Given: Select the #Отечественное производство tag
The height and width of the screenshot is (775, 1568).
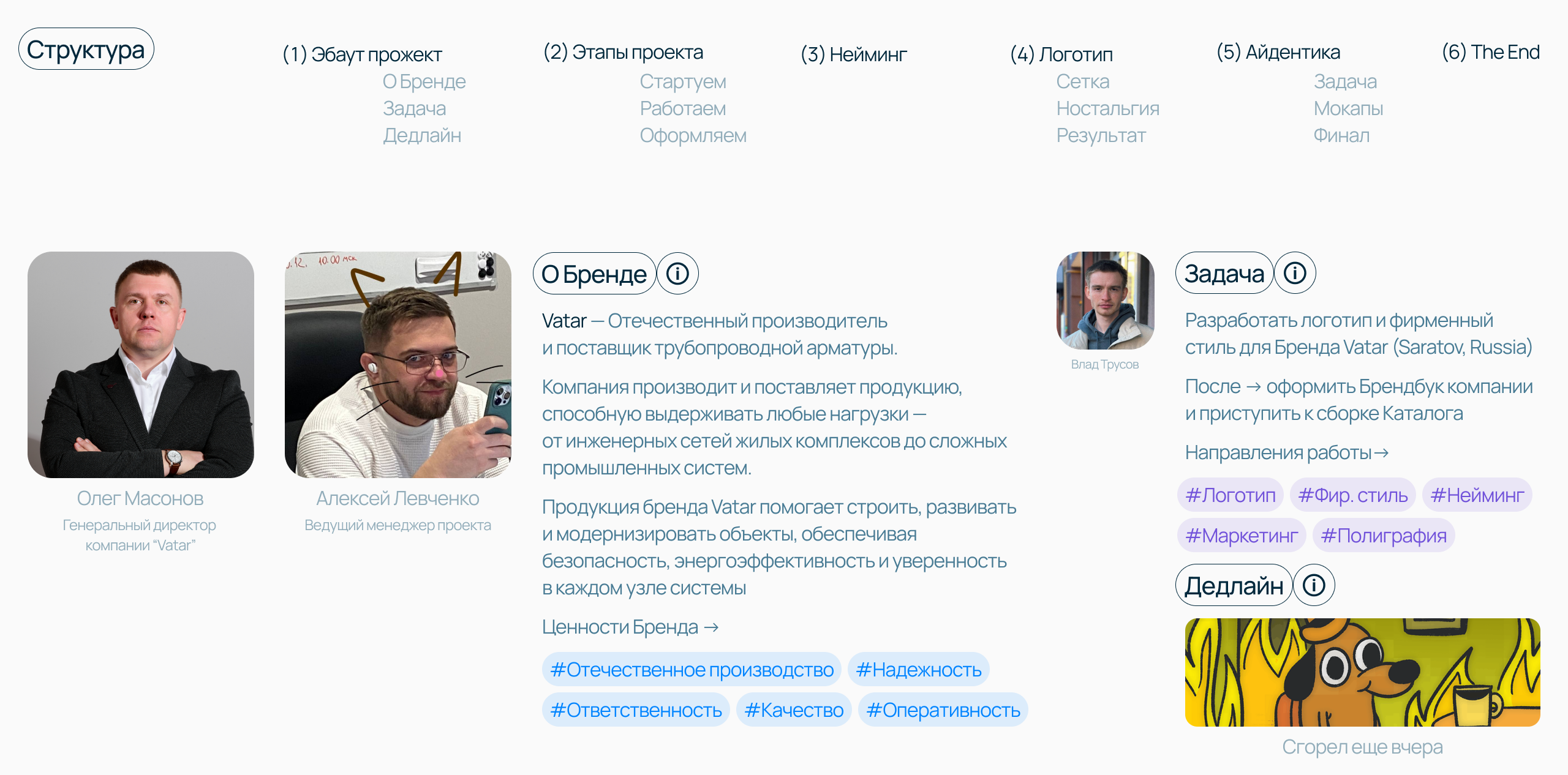Looking at the screenshot, I should click(x=692, y=670).
